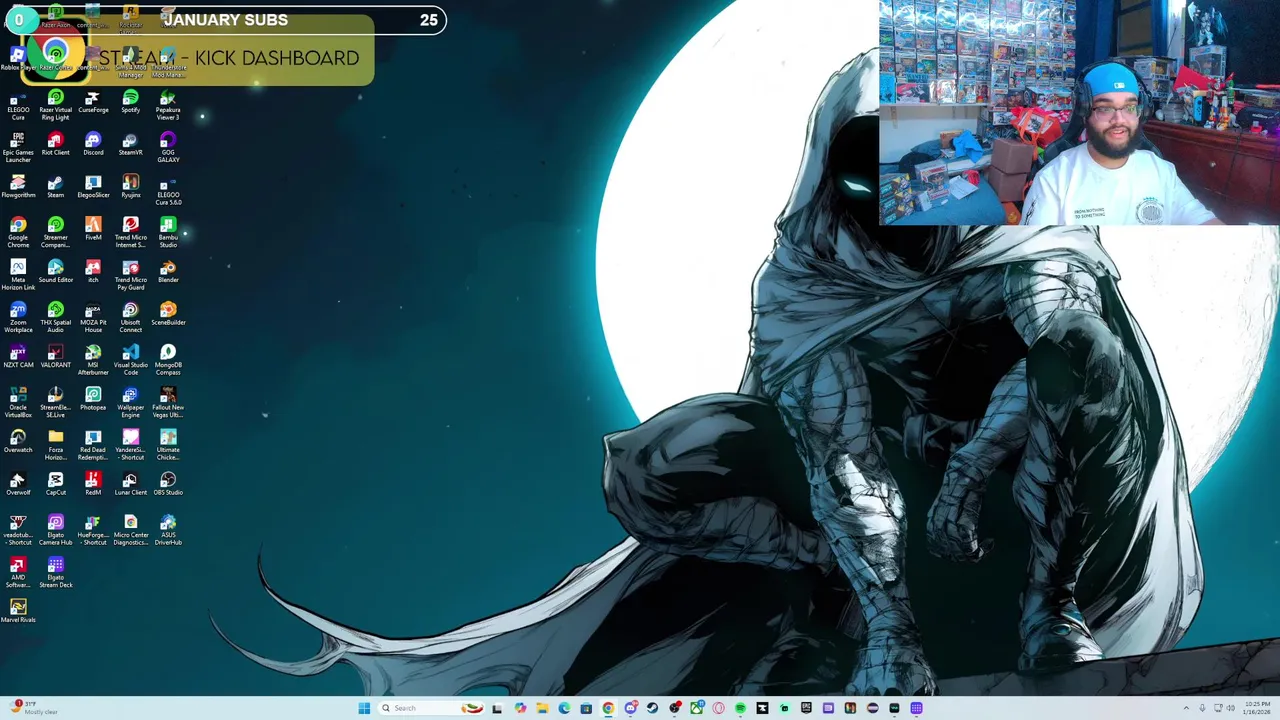Open Streamer Companion desktop icon
Image resolution: width=1280 pixels, height=720 pixels.
click(x=55, y=232)
